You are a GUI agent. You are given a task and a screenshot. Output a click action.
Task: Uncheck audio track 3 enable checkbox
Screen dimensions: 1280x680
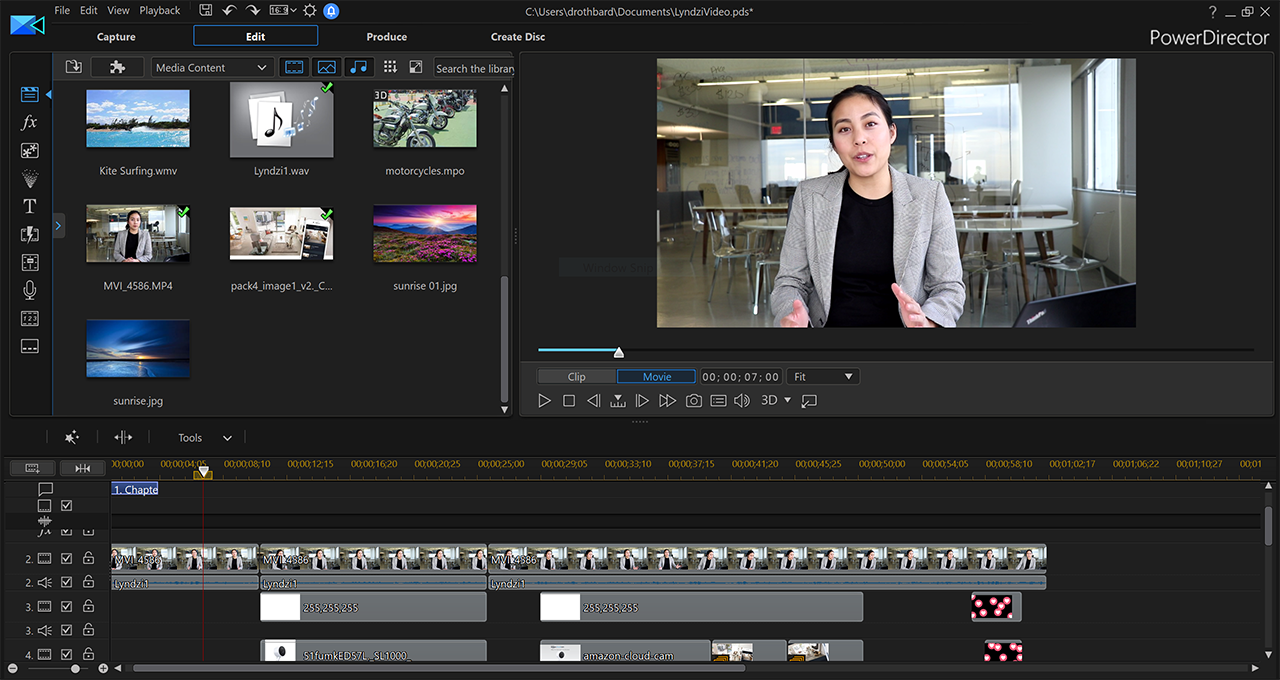pos(67,630)
